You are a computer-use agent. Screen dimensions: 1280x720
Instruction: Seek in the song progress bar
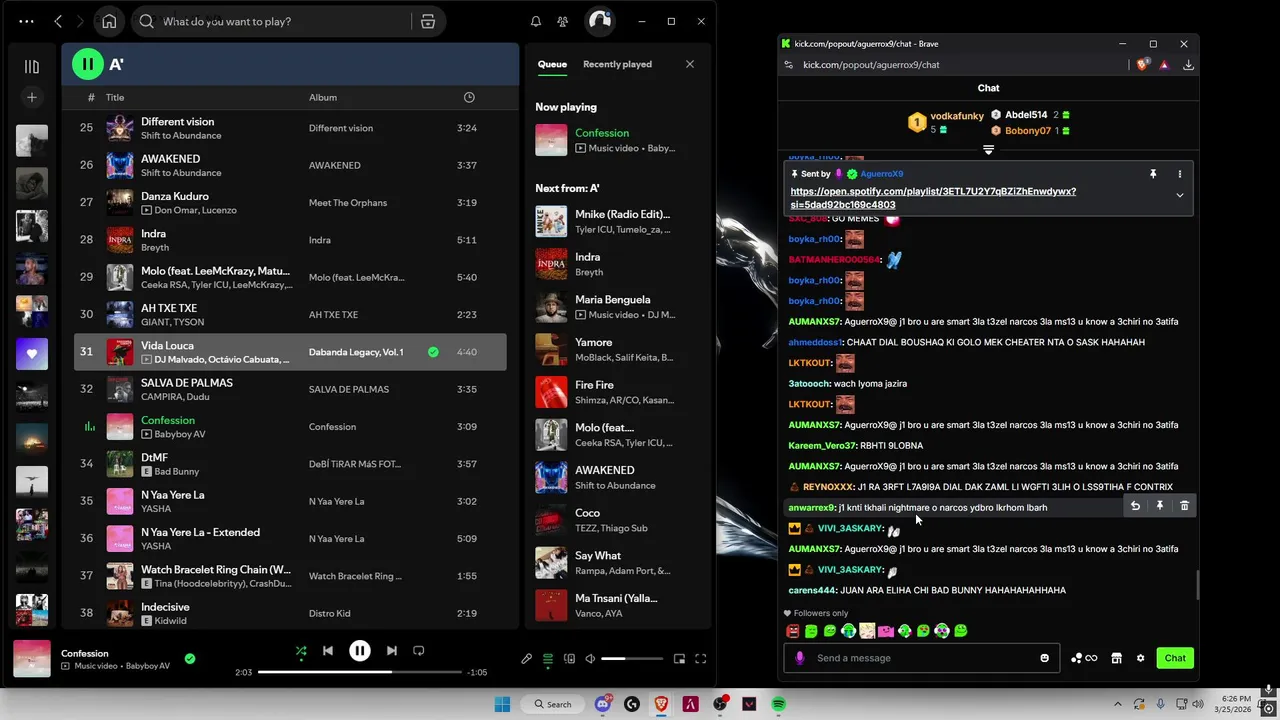(x=360, y=672)
